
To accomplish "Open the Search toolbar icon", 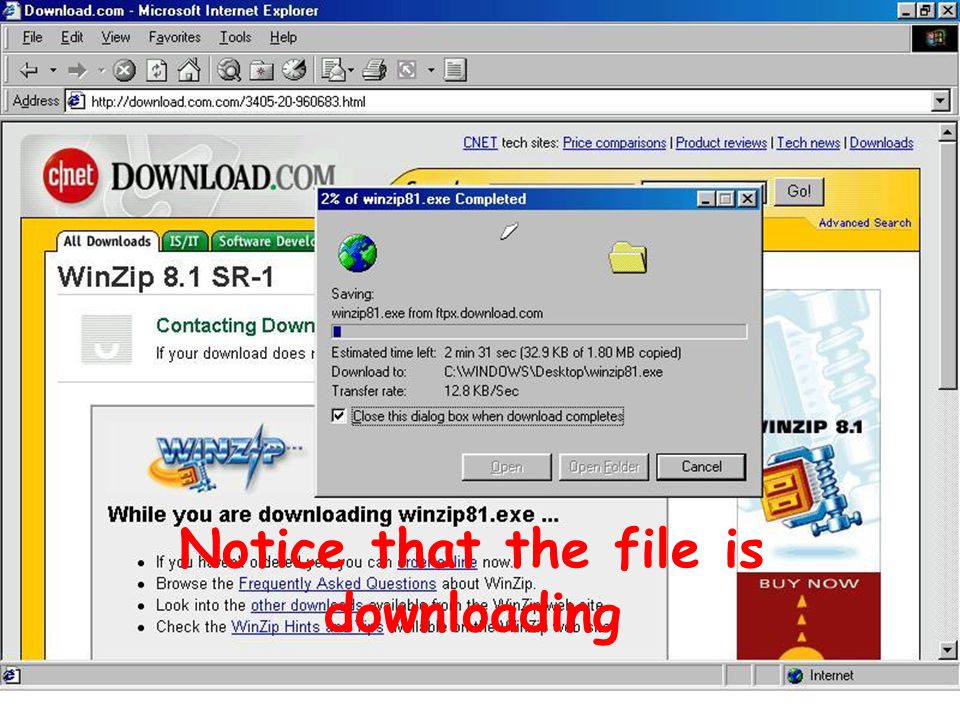I will coord(229,70).
